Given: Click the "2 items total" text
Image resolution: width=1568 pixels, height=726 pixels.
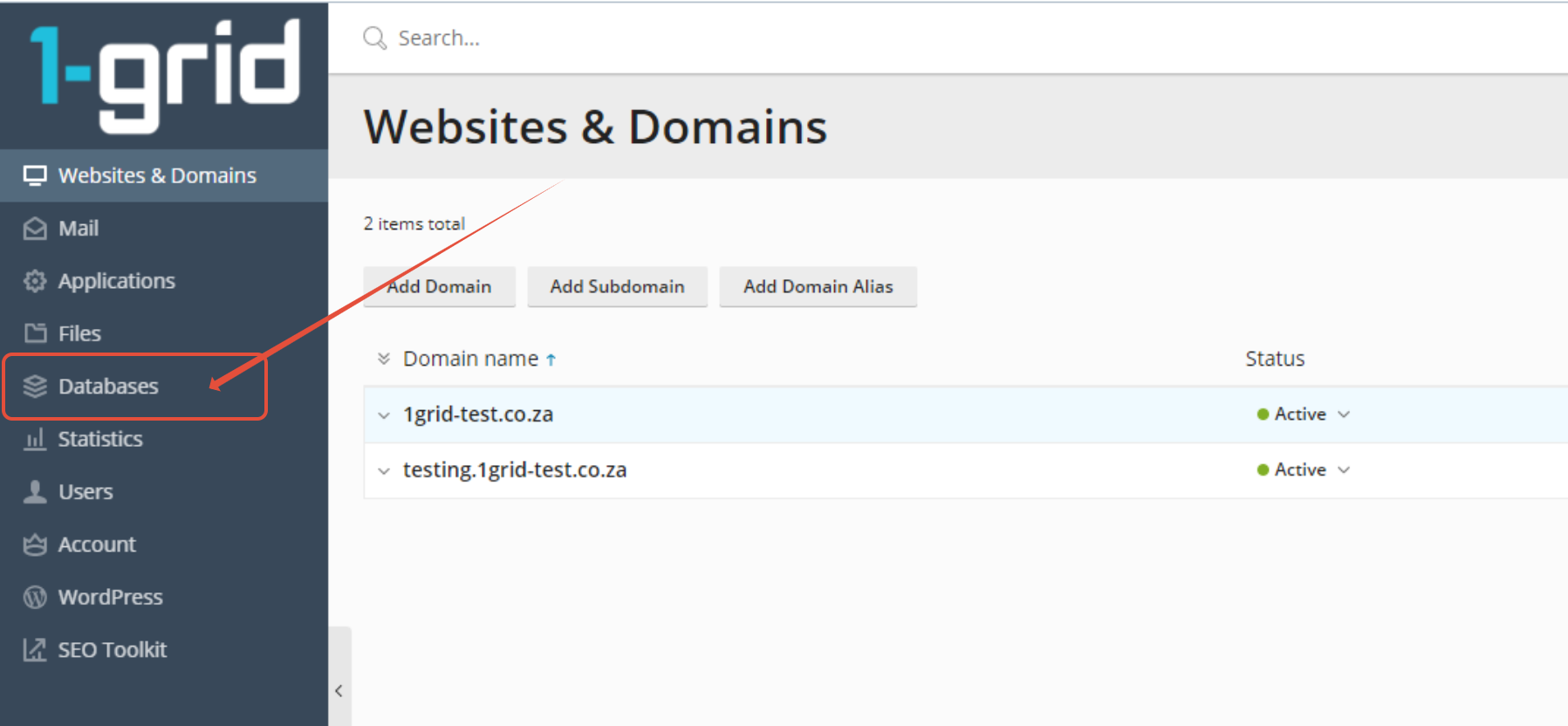Looking at the screenshot, I should coord(414,224).
